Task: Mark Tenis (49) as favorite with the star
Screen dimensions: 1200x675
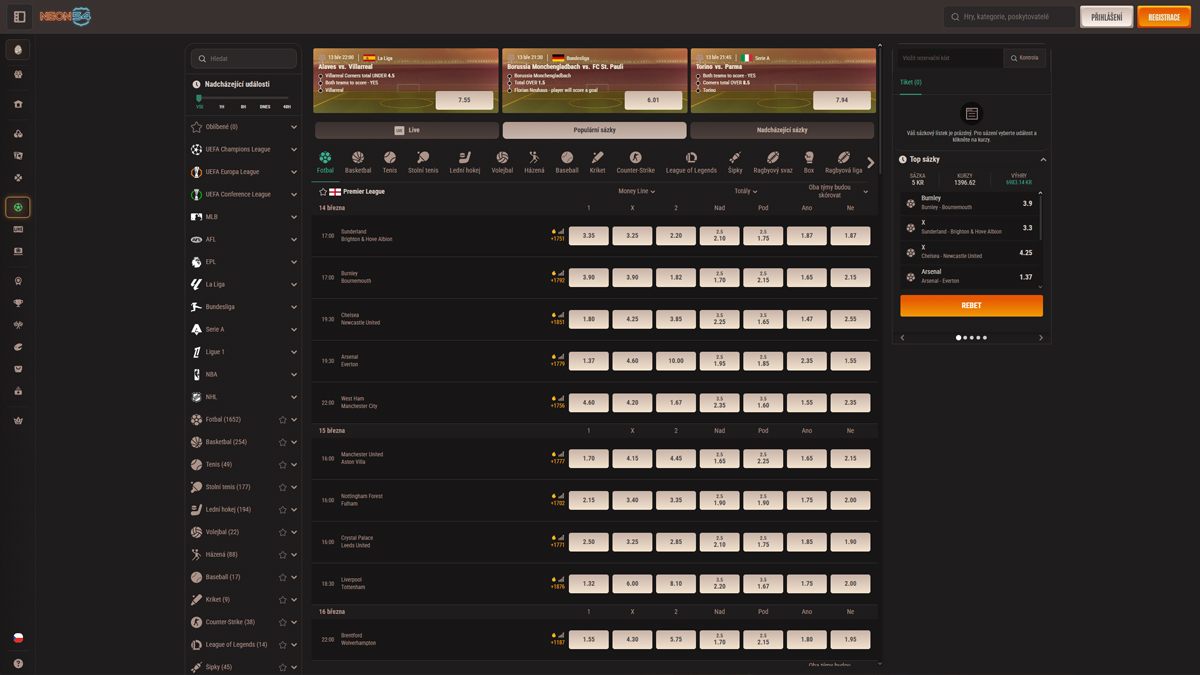Action: (x=283, y=465)
